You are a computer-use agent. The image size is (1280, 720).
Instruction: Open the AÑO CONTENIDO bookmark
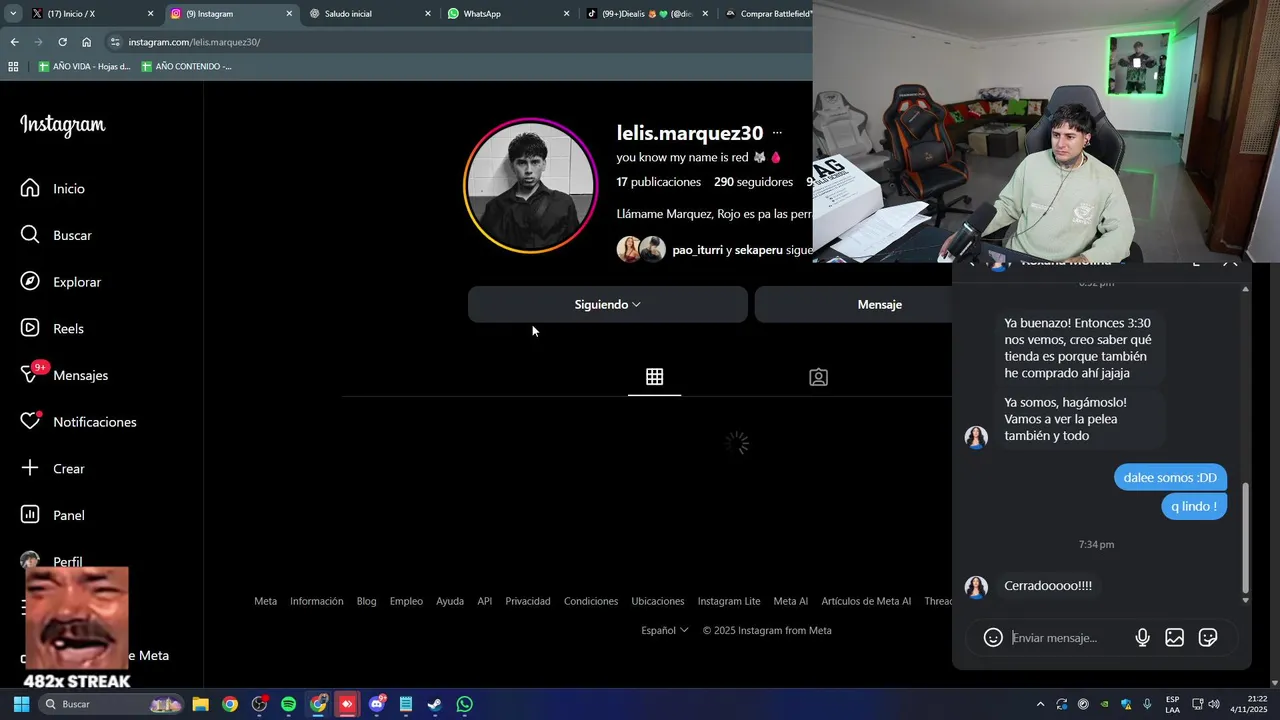point(186,67)
